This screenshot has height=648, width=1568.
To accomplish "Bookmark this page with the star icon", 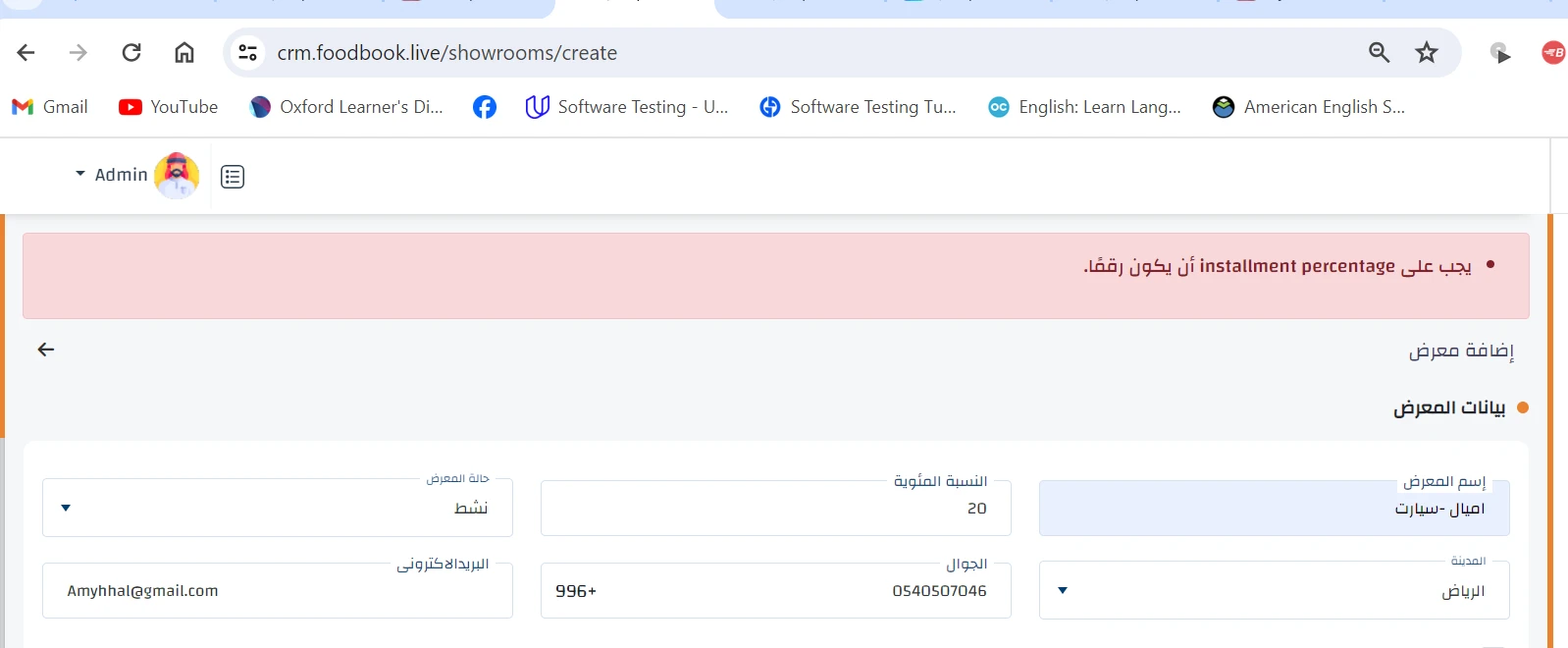I will pos(1427,53).
